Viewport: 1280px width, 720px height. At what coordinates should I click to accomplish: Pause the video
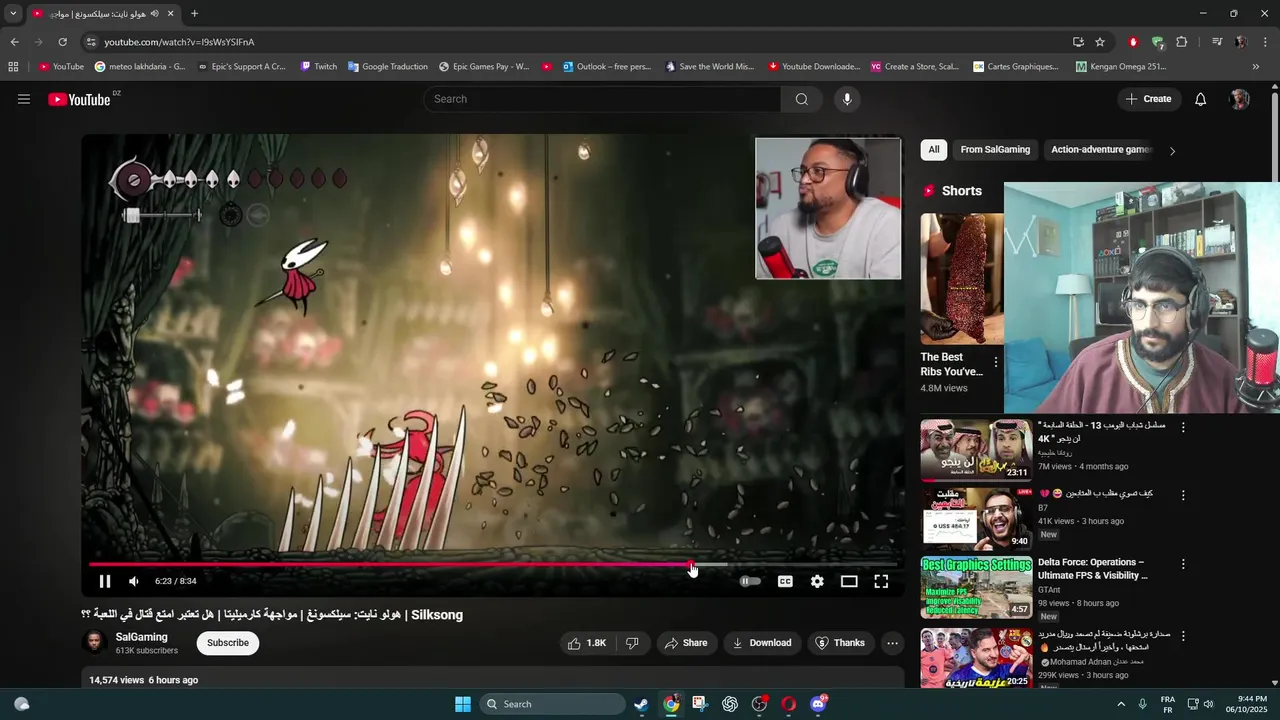(105, 581)
